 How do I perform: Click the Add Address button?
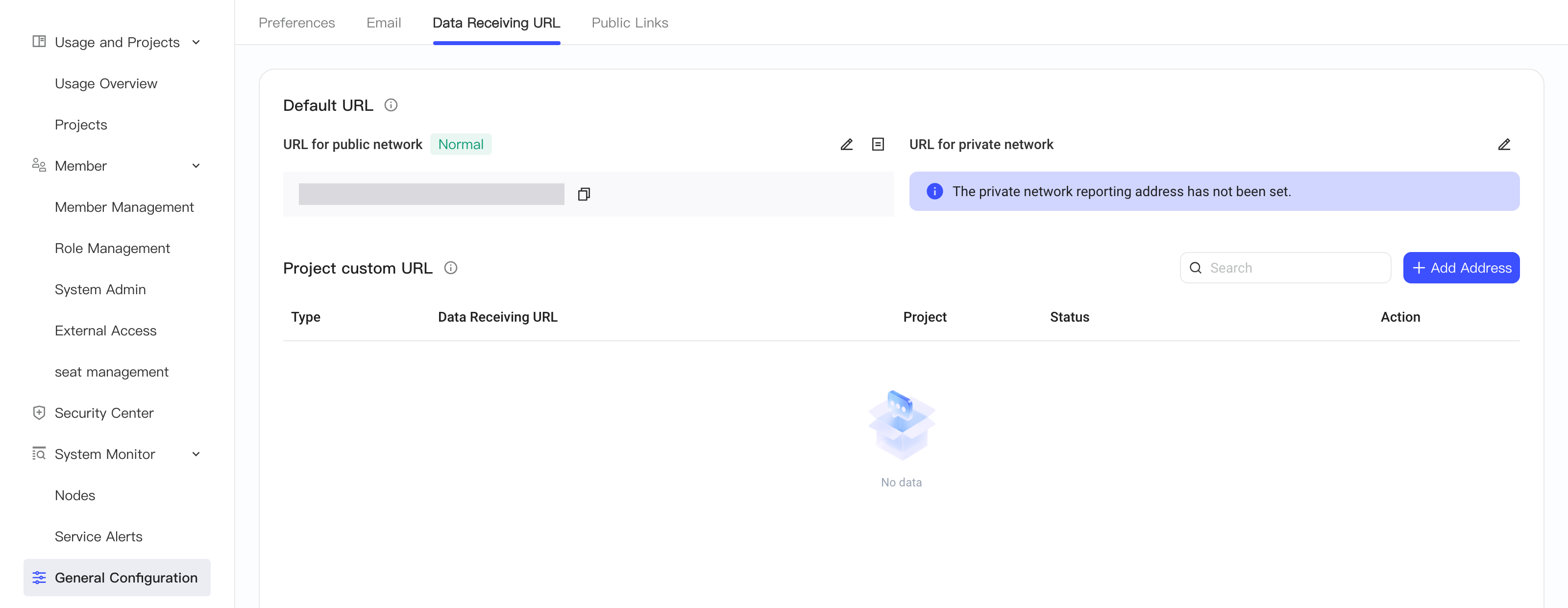(x=1461, y=268)
